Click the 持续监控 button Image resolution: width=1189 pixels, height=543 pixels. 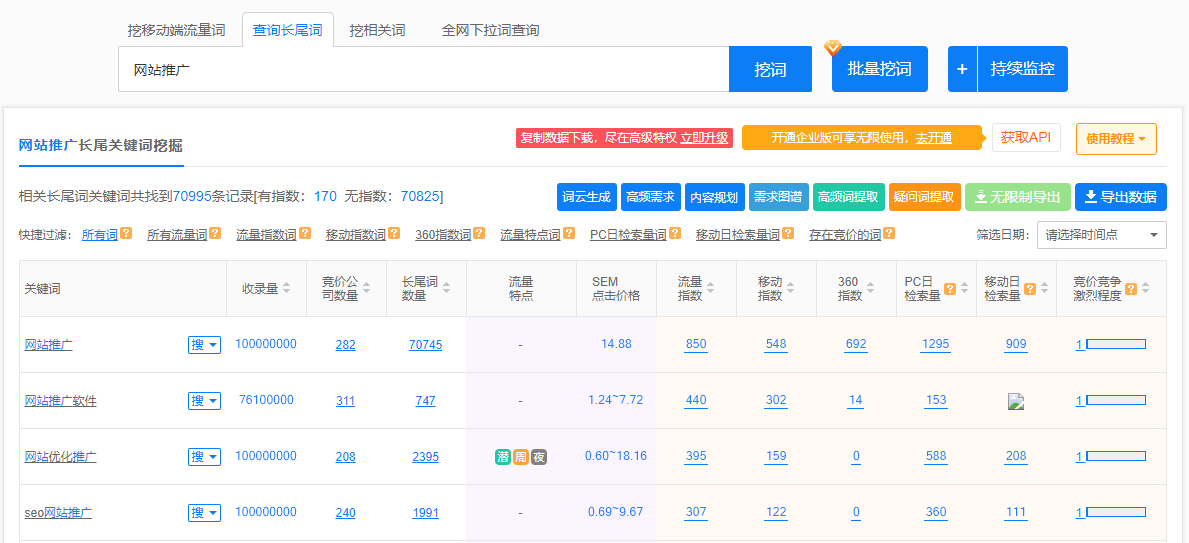pyautogui.click(x=1023, y=69)
